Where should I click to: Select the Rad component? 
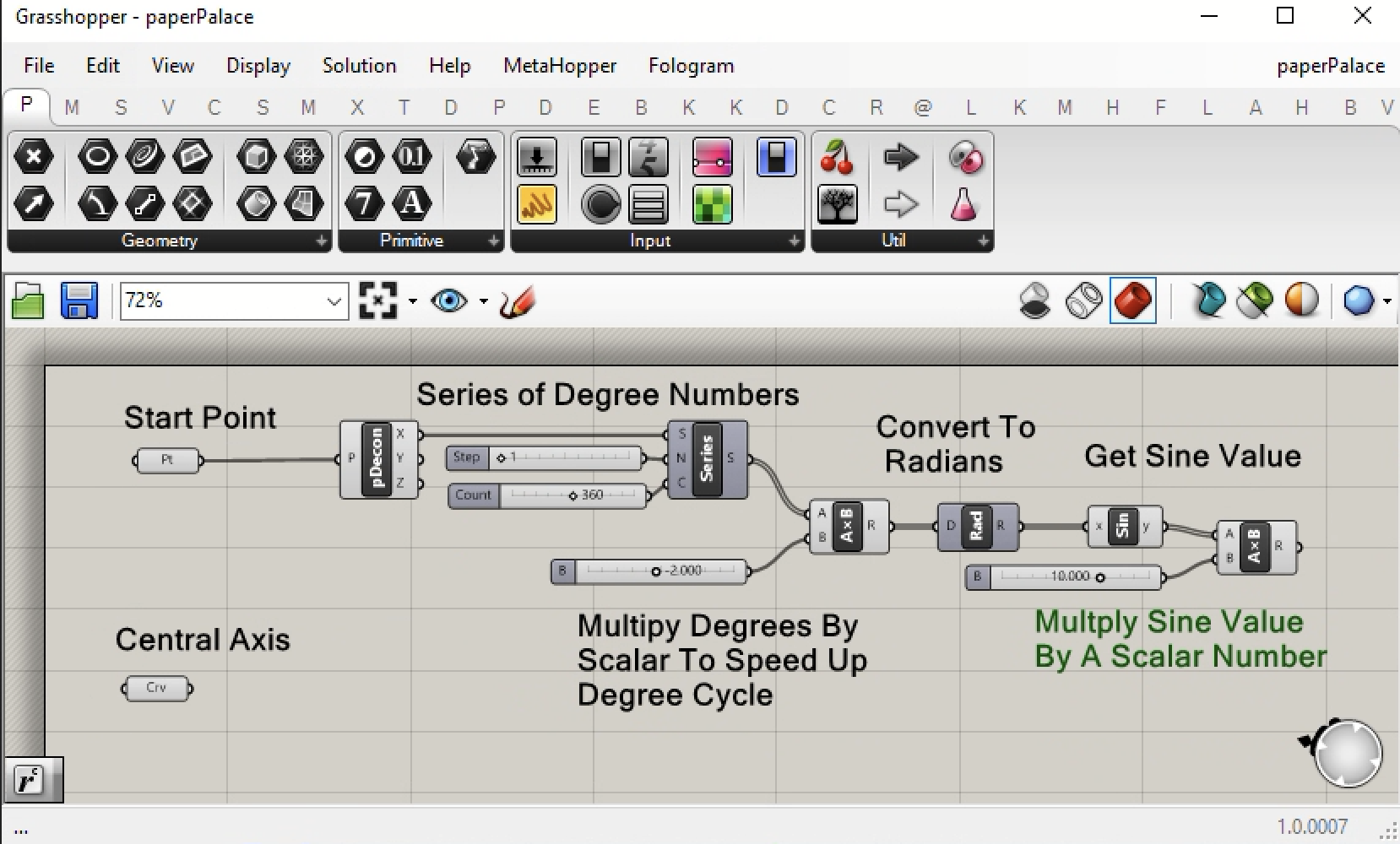coord(977,527)
